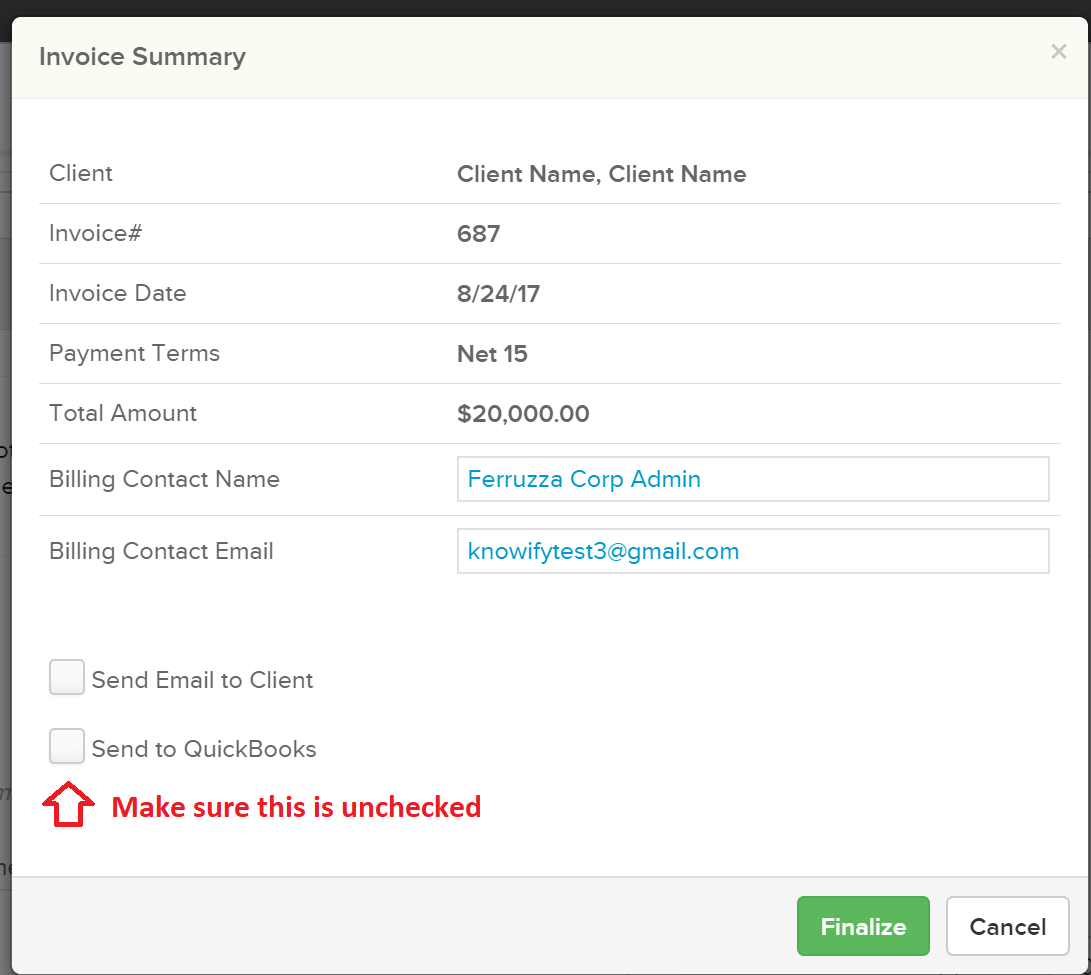Click the Invoice Summary dialog title
The height and width of the screenshot is (975, 1091).
pyautogui.click(x=142, y=57)
